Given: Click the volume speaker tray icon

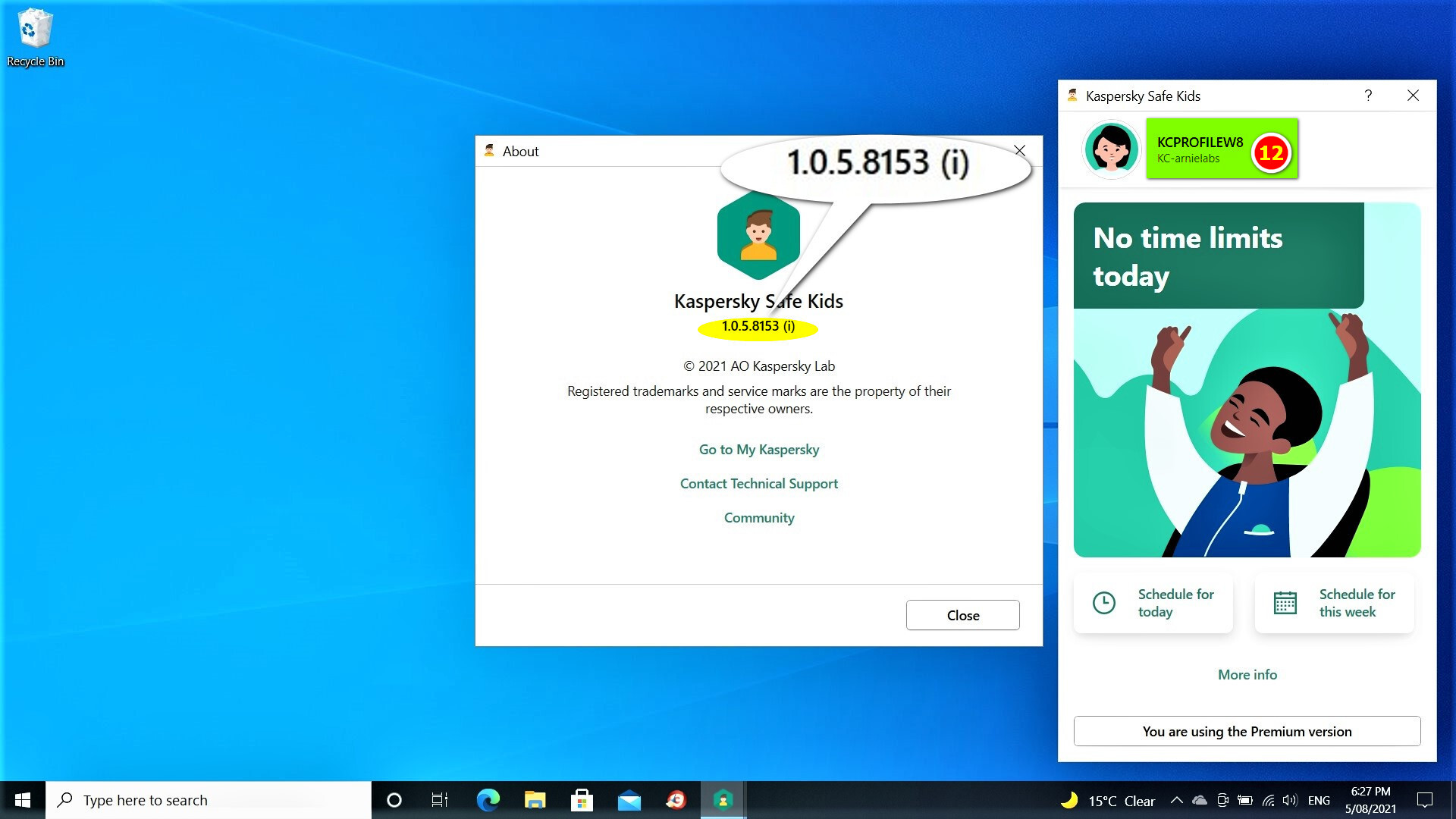Looking at the screenshot, I should pyautogui.click(x=1289, y=800).
